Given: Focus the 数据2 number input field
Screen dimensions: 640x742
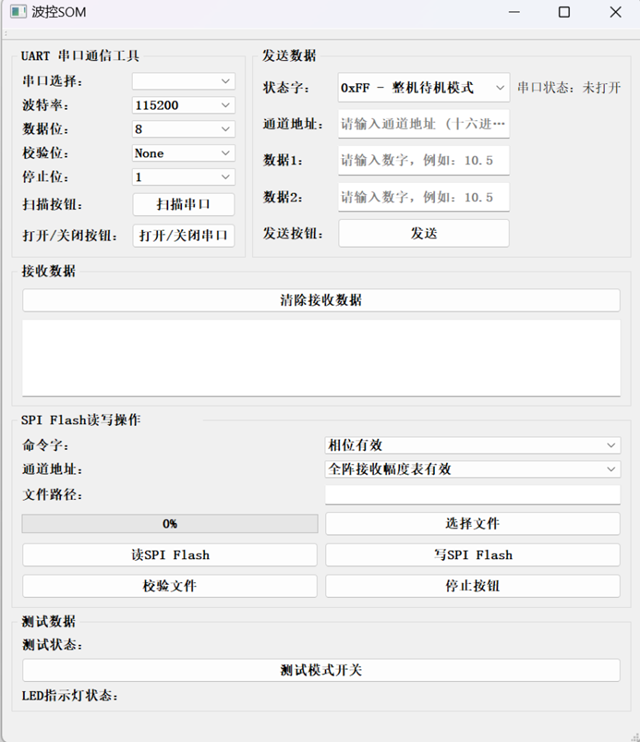Looking at the screenshot, I should [x=423, y=197].
